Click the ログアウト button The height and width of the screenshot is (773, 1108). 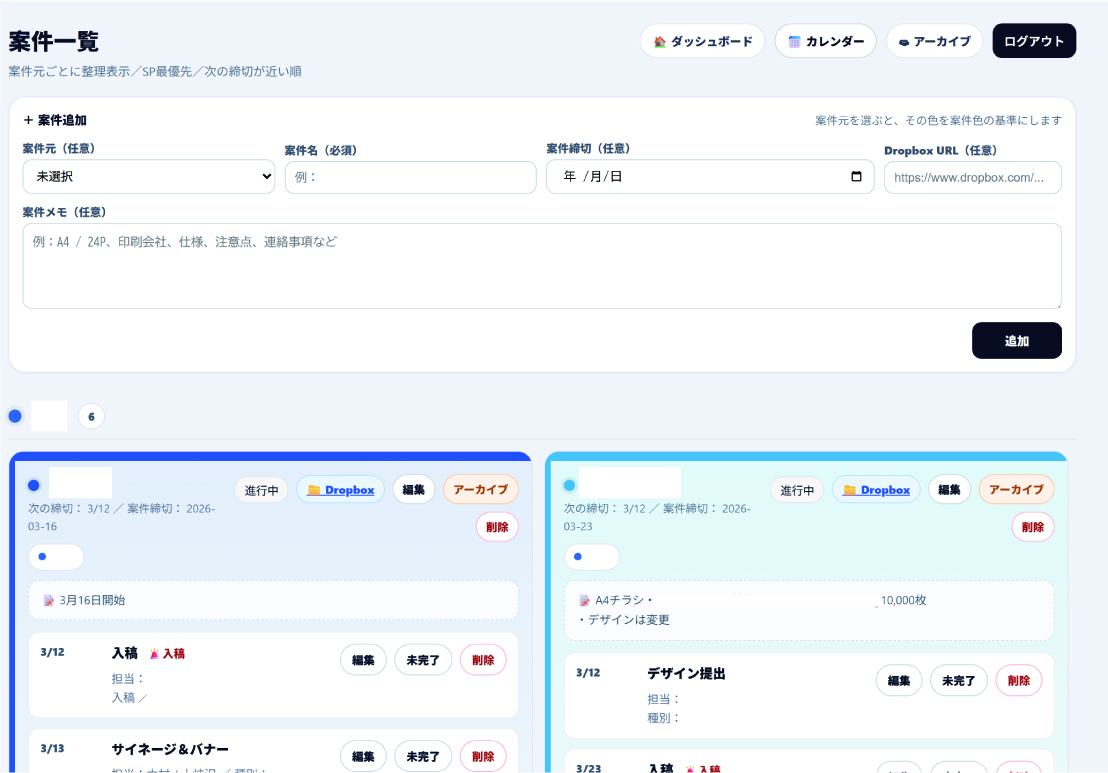pos(1034,41)
